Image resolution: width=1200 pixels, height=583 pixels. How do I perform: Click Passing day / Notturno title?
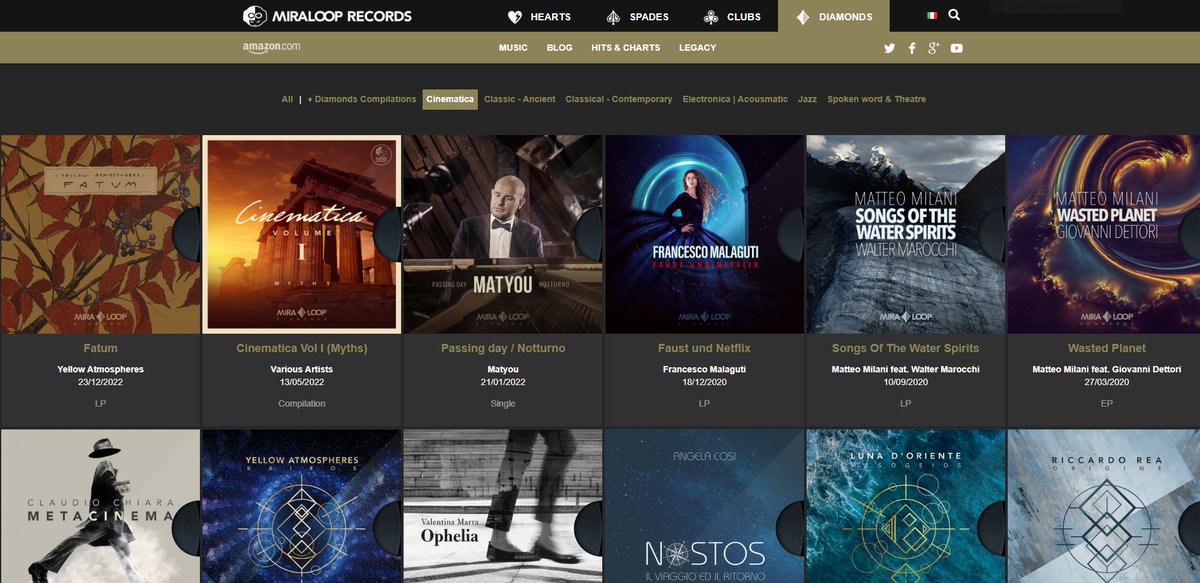click(x=503, y=348)
